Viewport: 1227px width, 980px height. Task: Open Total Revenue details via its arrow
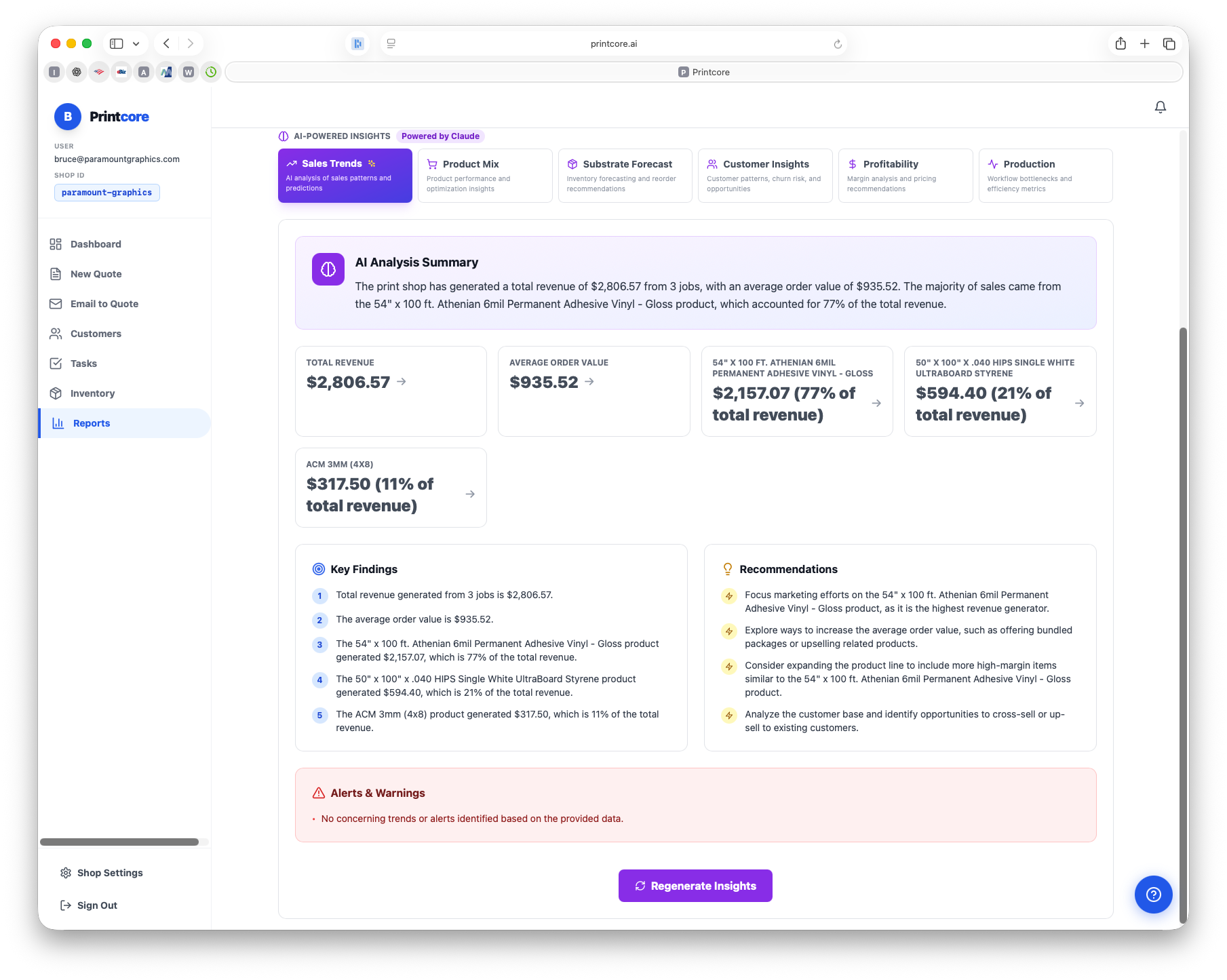tap(402, 382)
